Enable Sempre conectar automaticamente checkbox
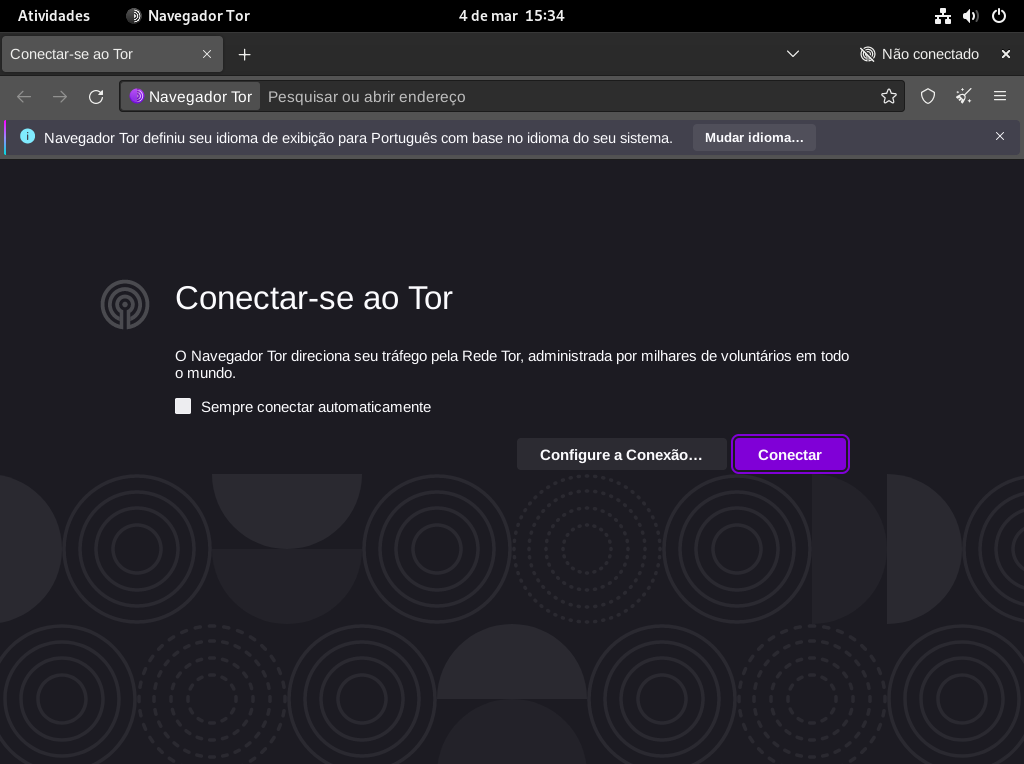The height and width of the screenshot is (764, 1024). click(x=183, y=406)
